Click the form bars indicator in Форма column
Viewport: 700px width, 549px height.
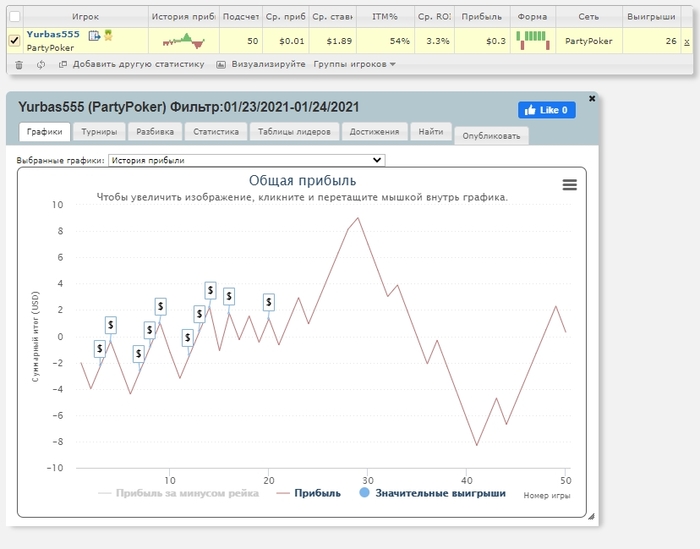533,40
